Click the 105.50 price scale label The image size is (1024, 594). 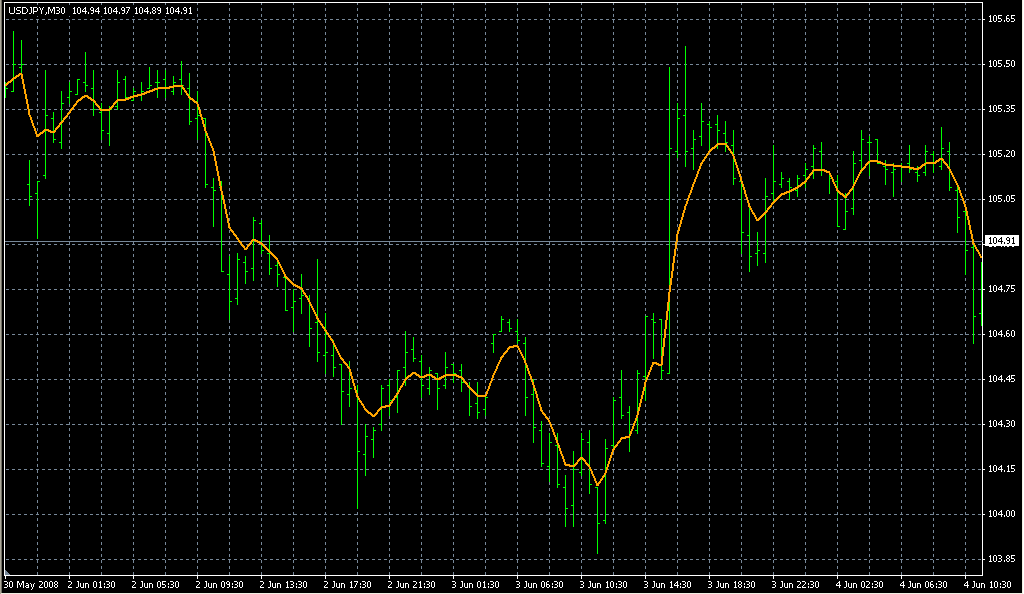point(1001,63)
